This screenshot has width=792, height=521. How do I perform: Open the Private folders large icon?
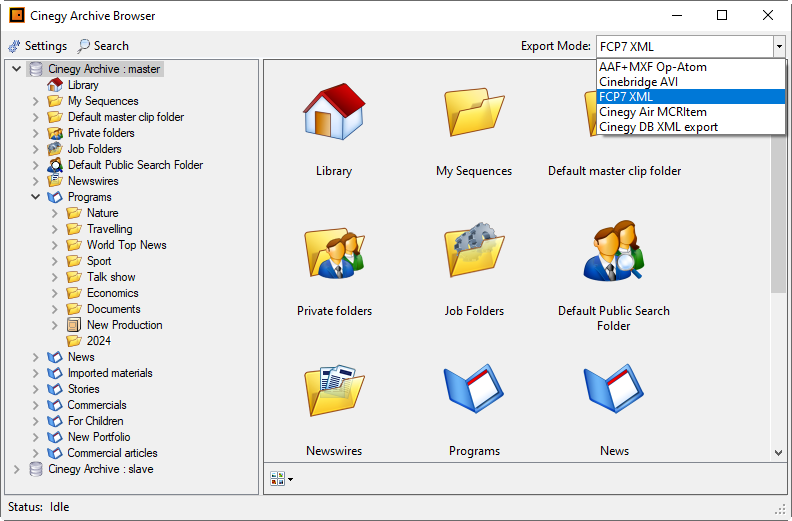pyautogui.click(x=334, y=252)
